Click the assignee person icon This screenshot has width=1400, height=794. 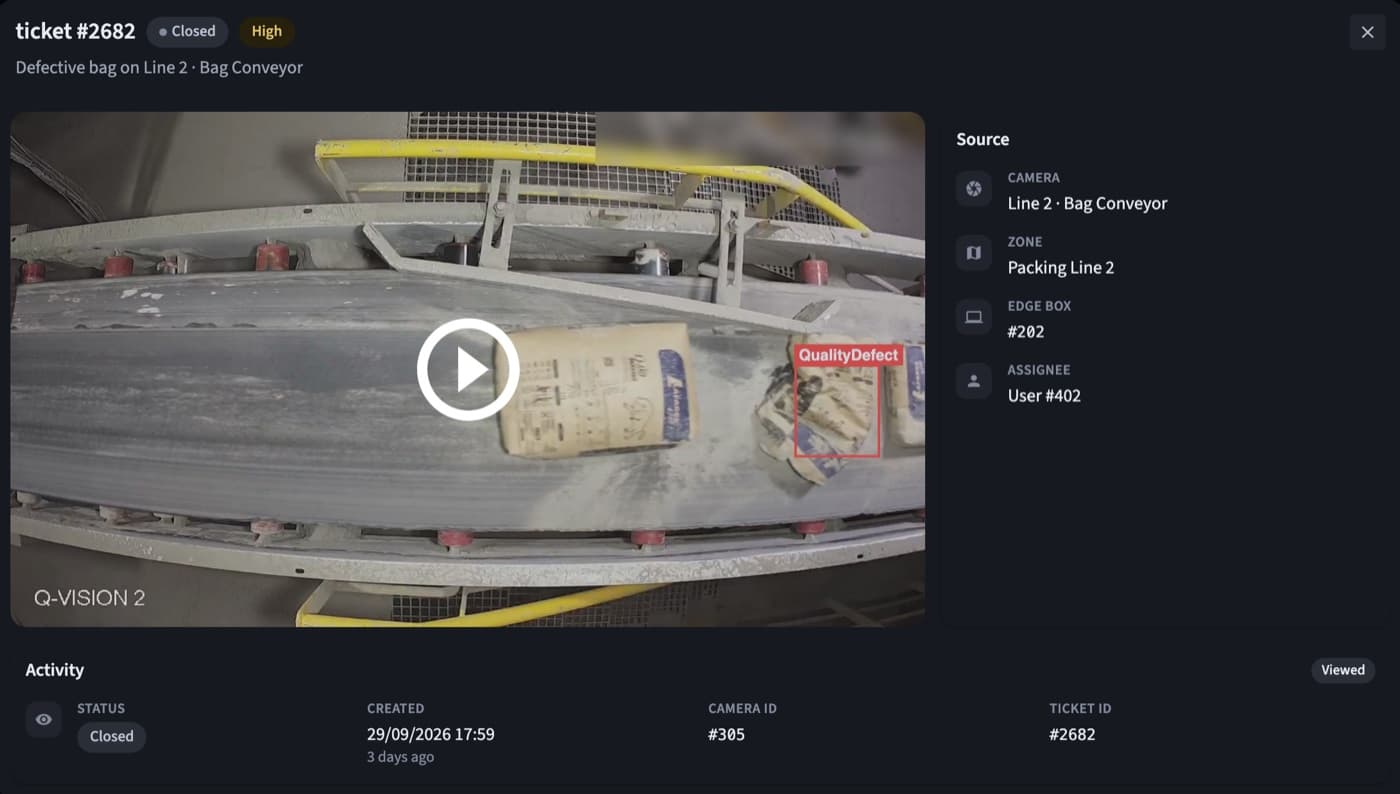click(x=974, y=381)
